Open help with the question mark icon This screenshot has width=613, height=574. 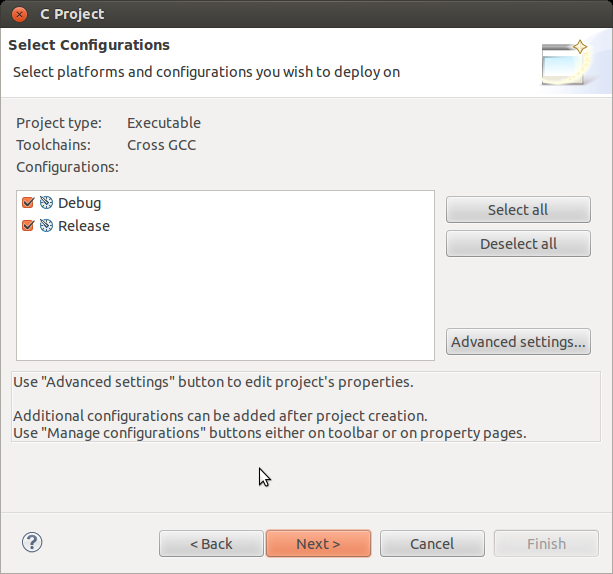click(x=32, y=542)
